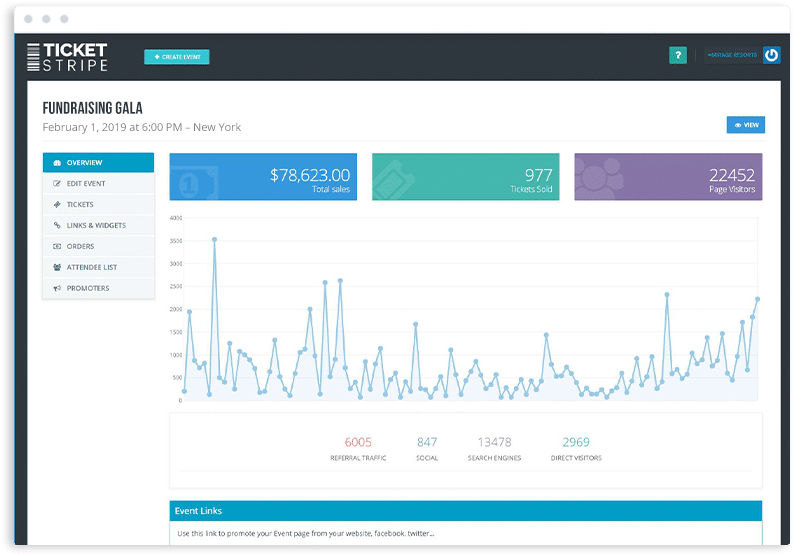Click the Referral Traffic count 6005

pos(357,442)
